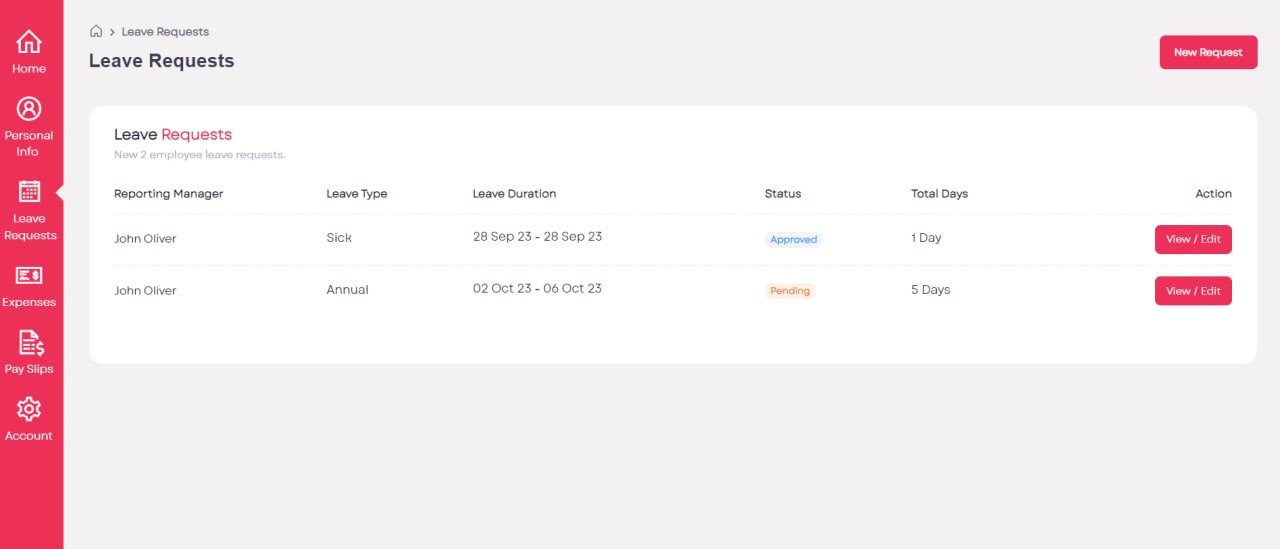Click the Total Days column header
The height and width of the screenshot is (549, 1280).
coord(939,194)
